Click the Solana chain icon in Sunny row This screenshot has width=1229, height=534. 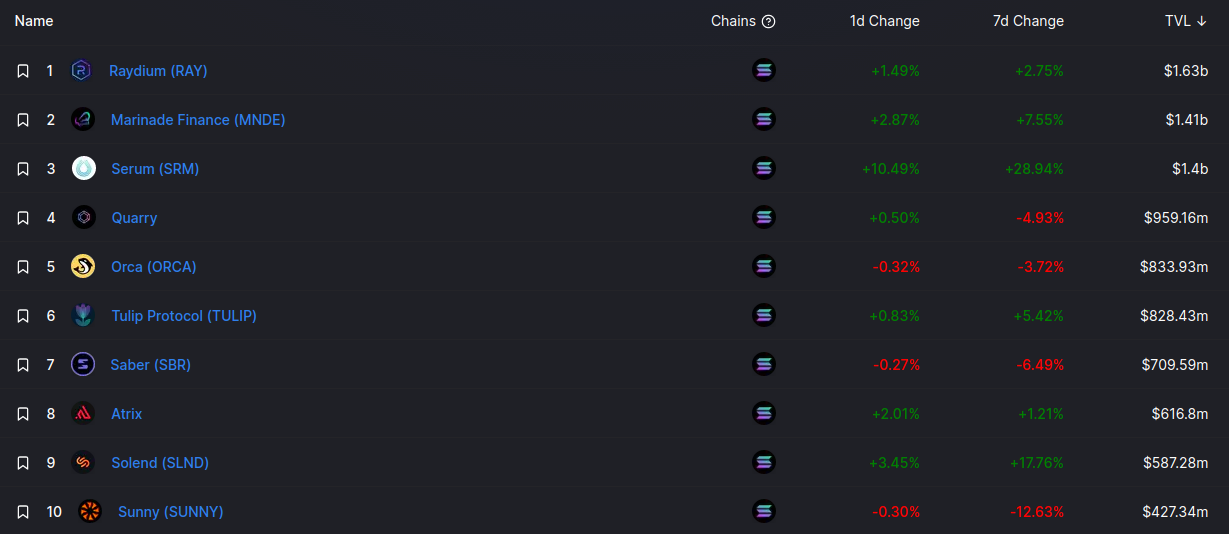[764, 512]
